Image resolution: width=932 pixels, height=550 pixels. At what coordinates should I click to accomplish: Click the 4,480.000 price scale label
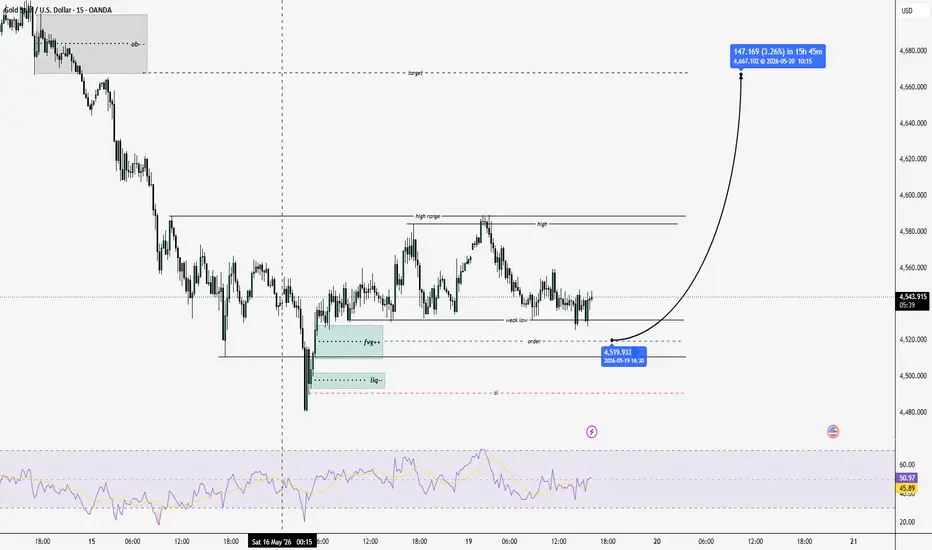tap(913, 412)
